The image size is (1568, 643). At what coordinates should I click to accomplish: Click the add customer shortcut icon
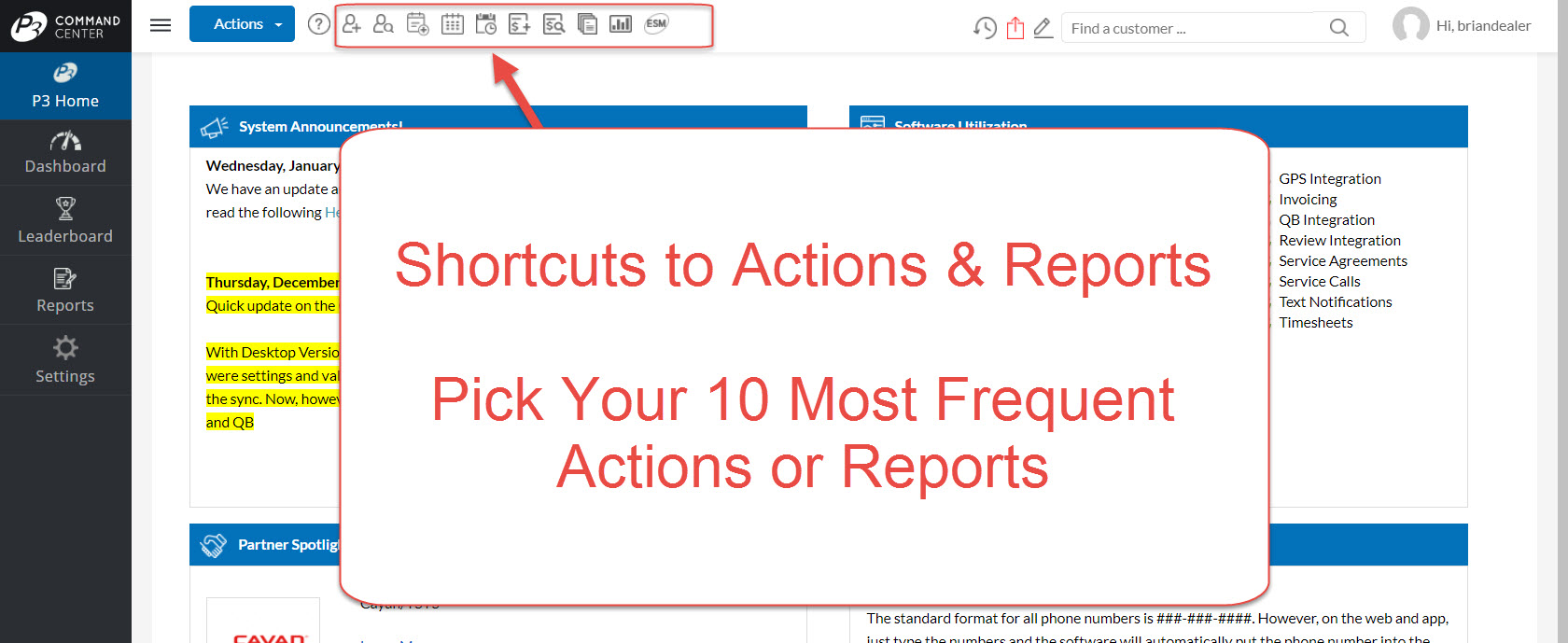click(x=352, y=24)
